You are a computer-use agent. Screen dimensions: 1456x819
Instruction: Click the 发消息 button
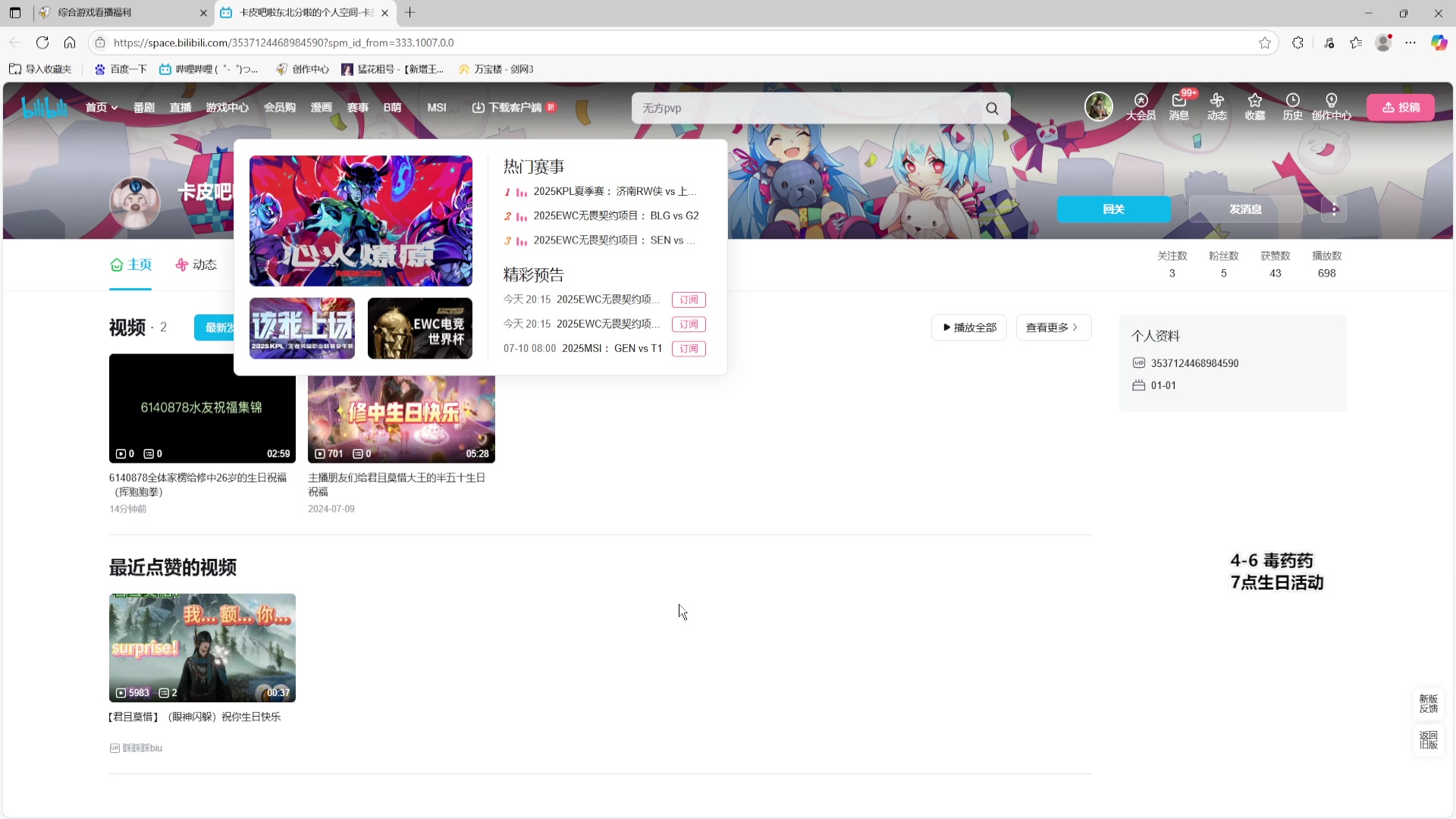click(x=1245, y=209)
